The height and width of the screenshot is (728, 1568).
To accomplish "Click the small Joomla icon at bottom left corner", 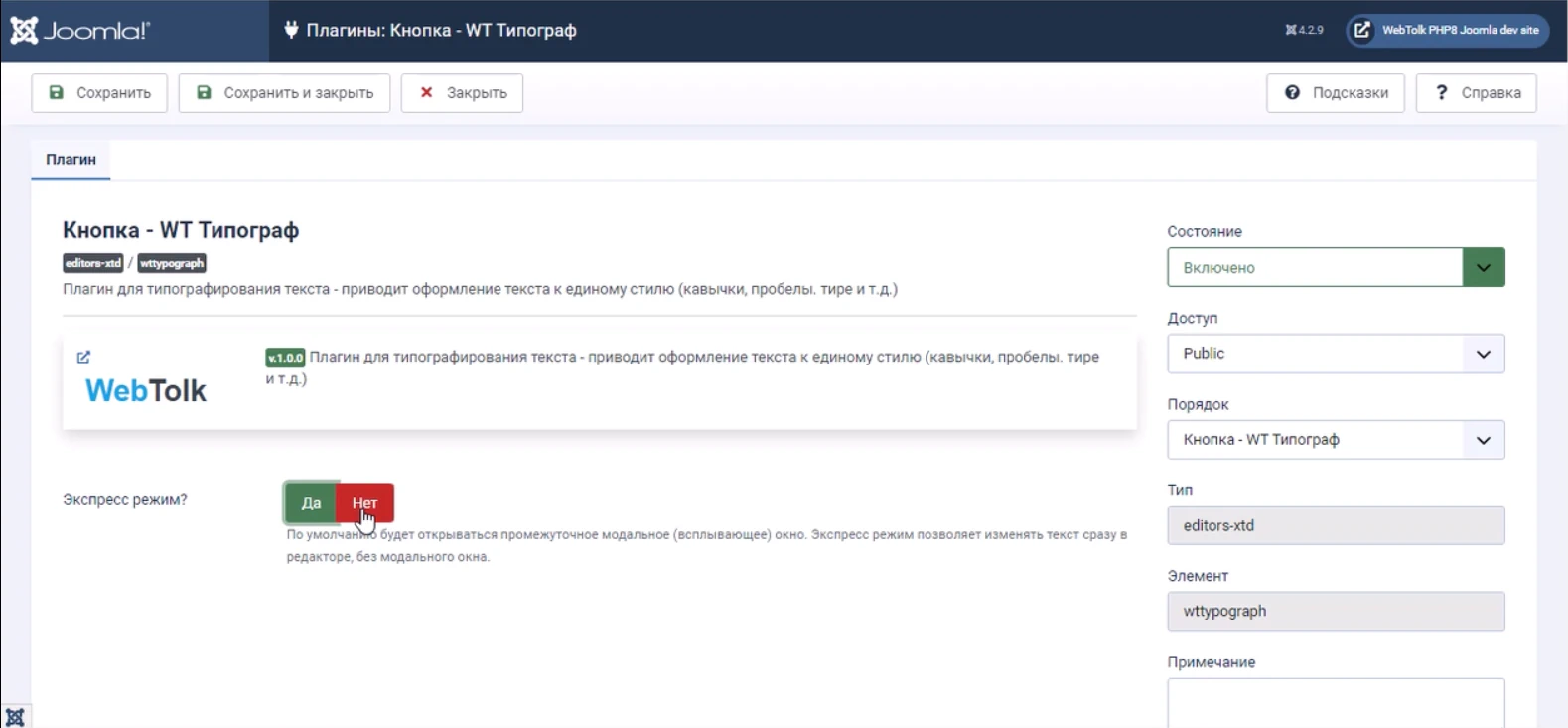I will 15,717.
